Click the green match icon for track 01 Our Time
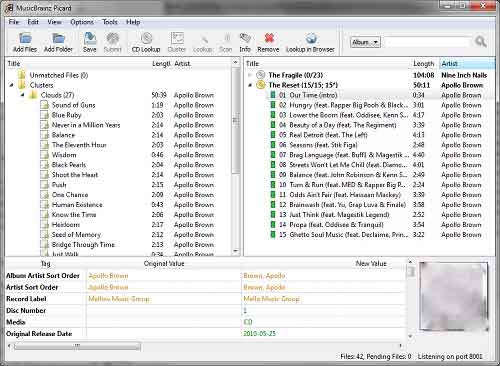The width and height of the screenshot is (500, 366). click(x=273, y=95)
